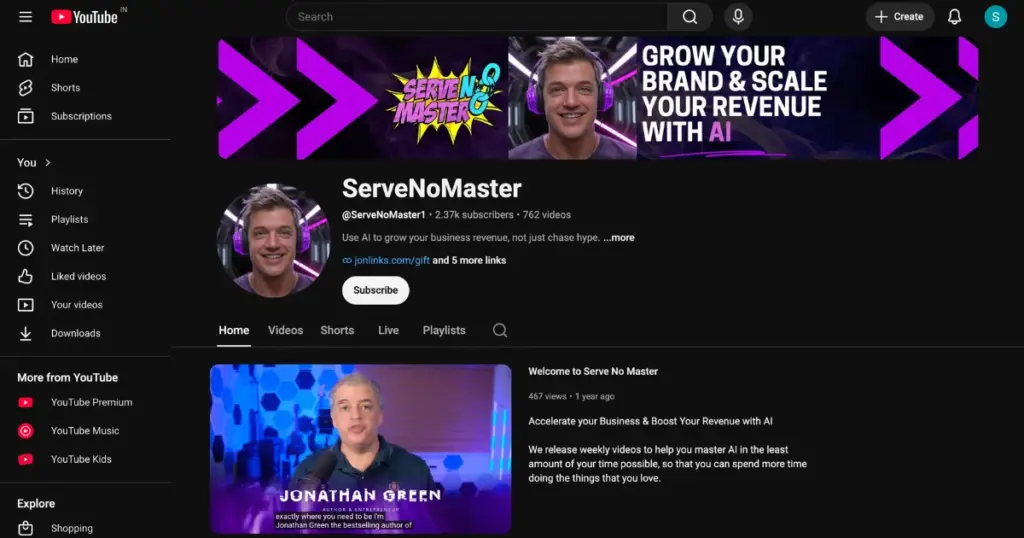Click the link chain icon beside jonlinks.com
Image resolution: width=1024 pixels, height=538 pixels.
(x=347, y=260)
